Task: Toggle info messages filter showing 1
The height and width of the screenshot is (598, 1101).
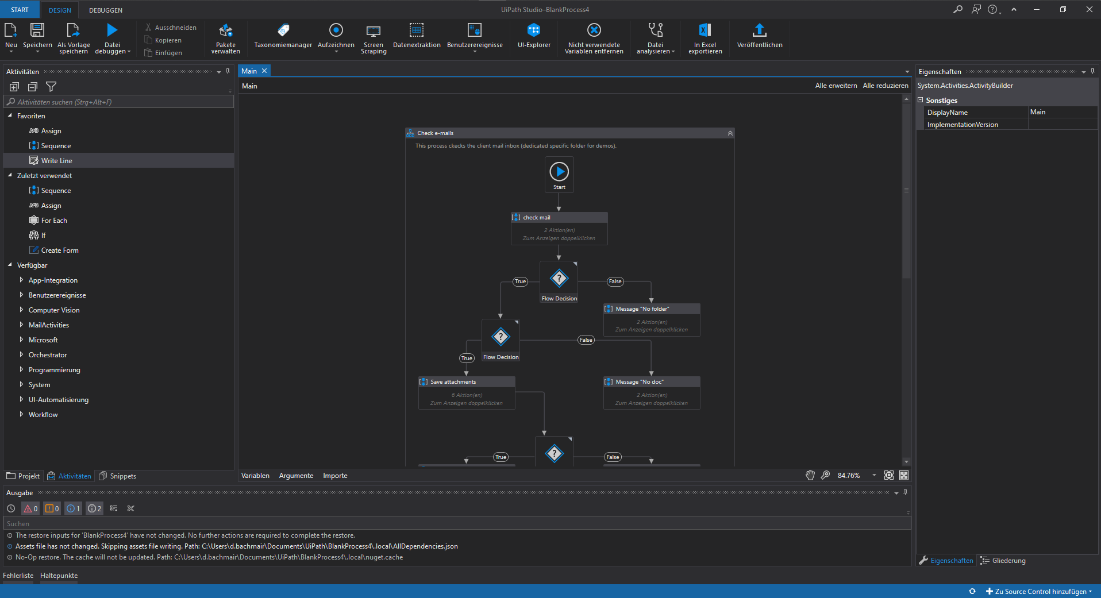Action: (x=73, y=508)
